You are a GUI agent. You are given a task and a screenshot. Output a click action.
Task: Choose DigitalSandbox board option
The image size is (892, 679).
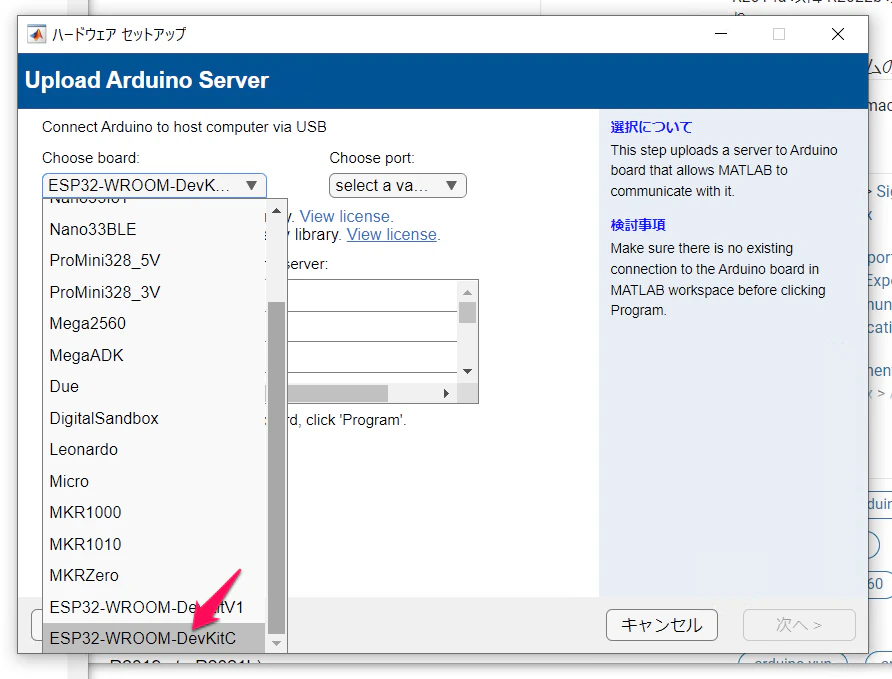click(154, 419)
